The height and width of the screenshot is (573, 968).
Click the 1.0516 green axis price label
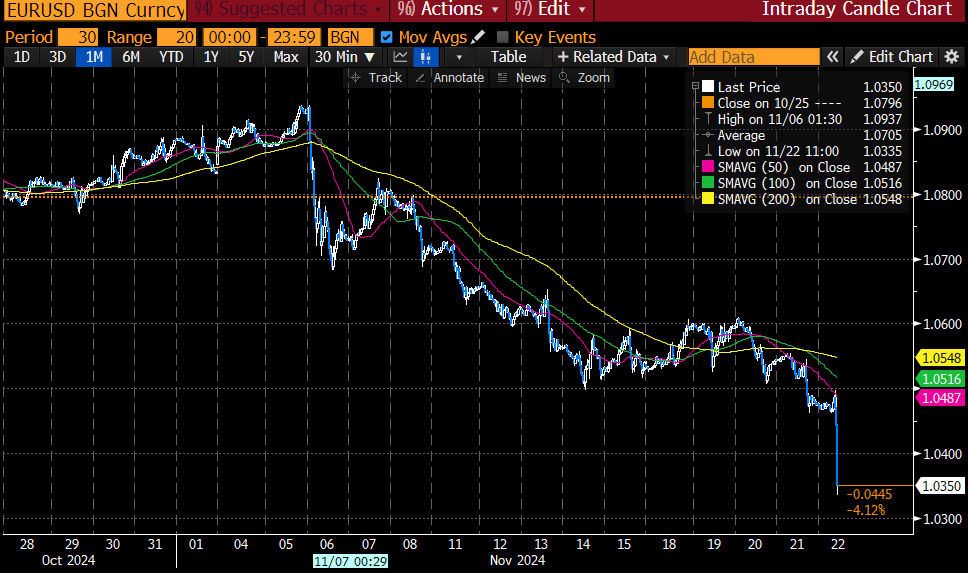click(x=941, y=379)
